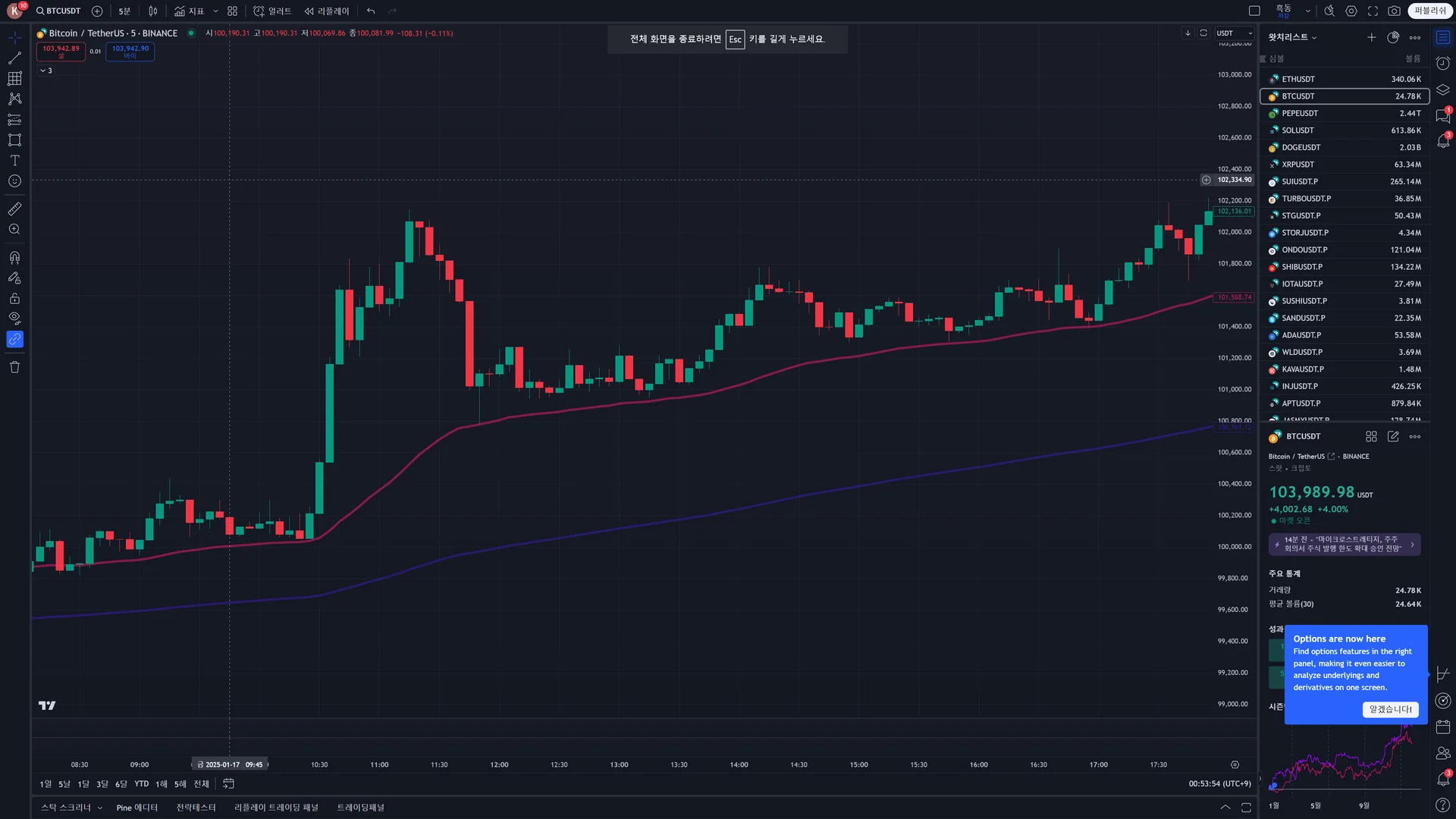
Task: Select the 1 day time range
Action: (45, 784)
